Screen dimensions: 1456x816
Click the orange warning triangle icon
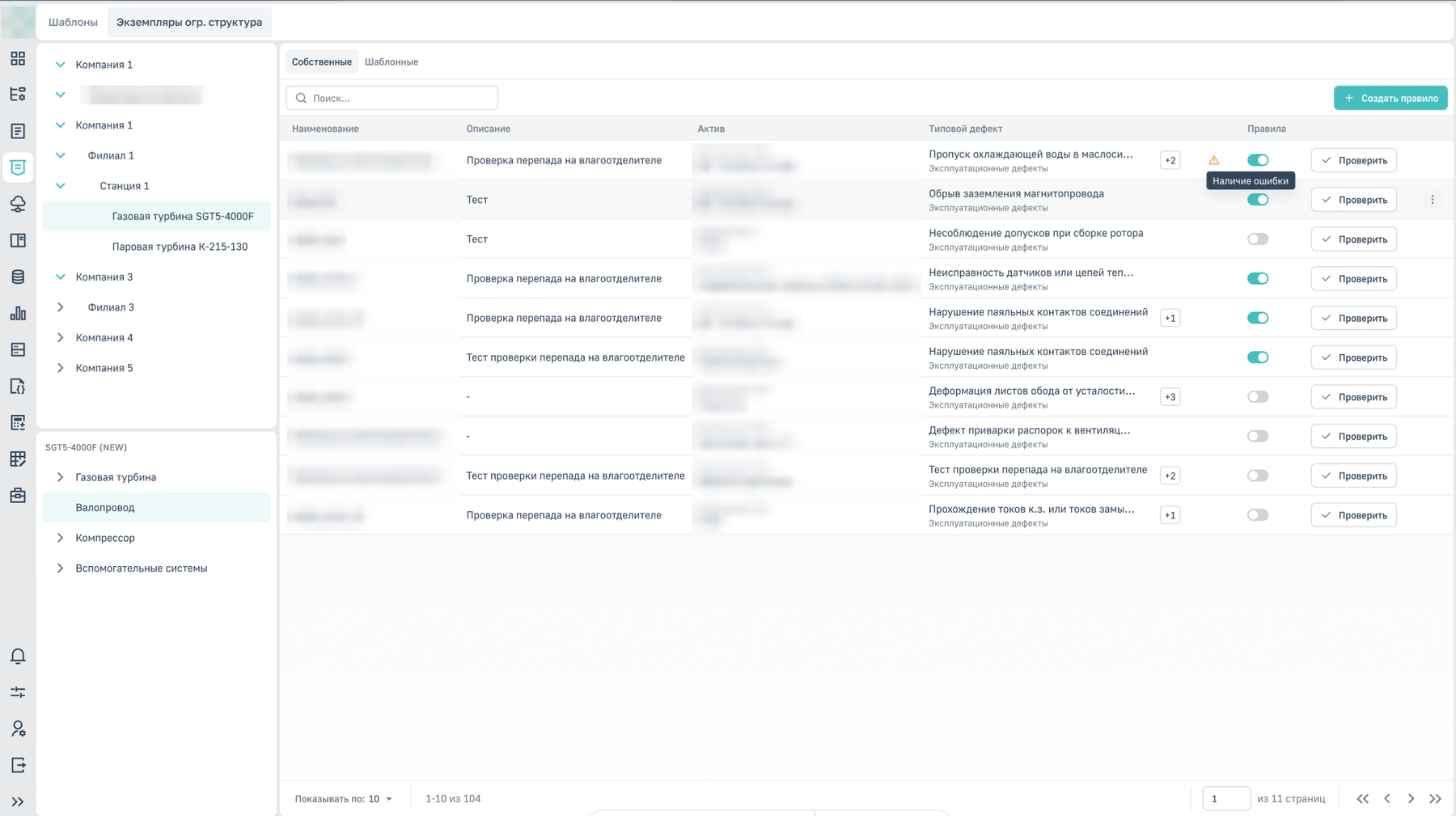click(x=1214, y=160)
